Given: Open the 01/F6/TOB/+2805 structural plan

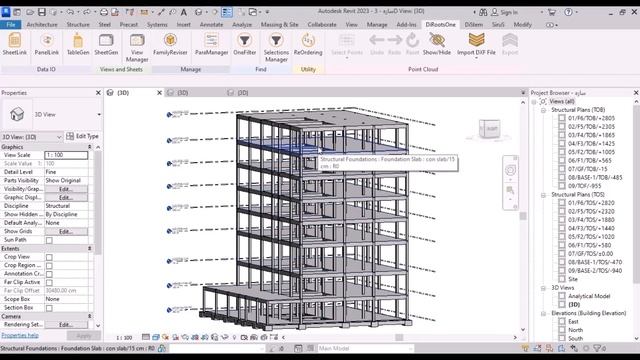Looking at the screenshot, I should 591,118.
